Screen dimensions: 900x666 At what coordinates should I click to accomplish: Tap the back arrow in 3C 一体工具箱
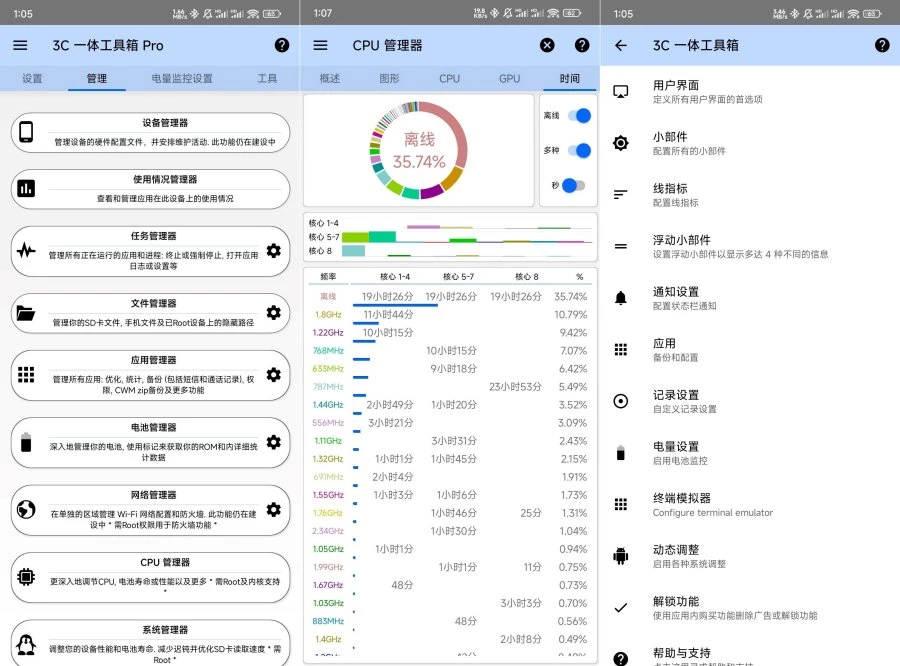point(620,45)
